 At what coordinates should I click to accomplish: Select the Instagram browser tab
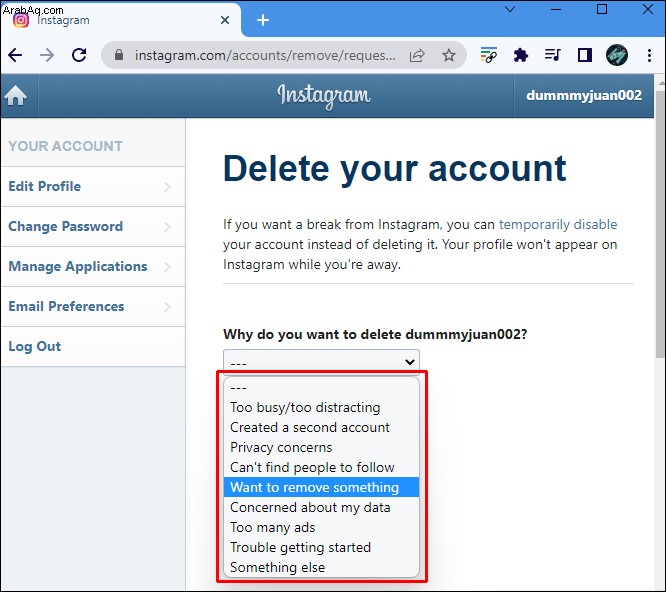[x=121, y=20]
